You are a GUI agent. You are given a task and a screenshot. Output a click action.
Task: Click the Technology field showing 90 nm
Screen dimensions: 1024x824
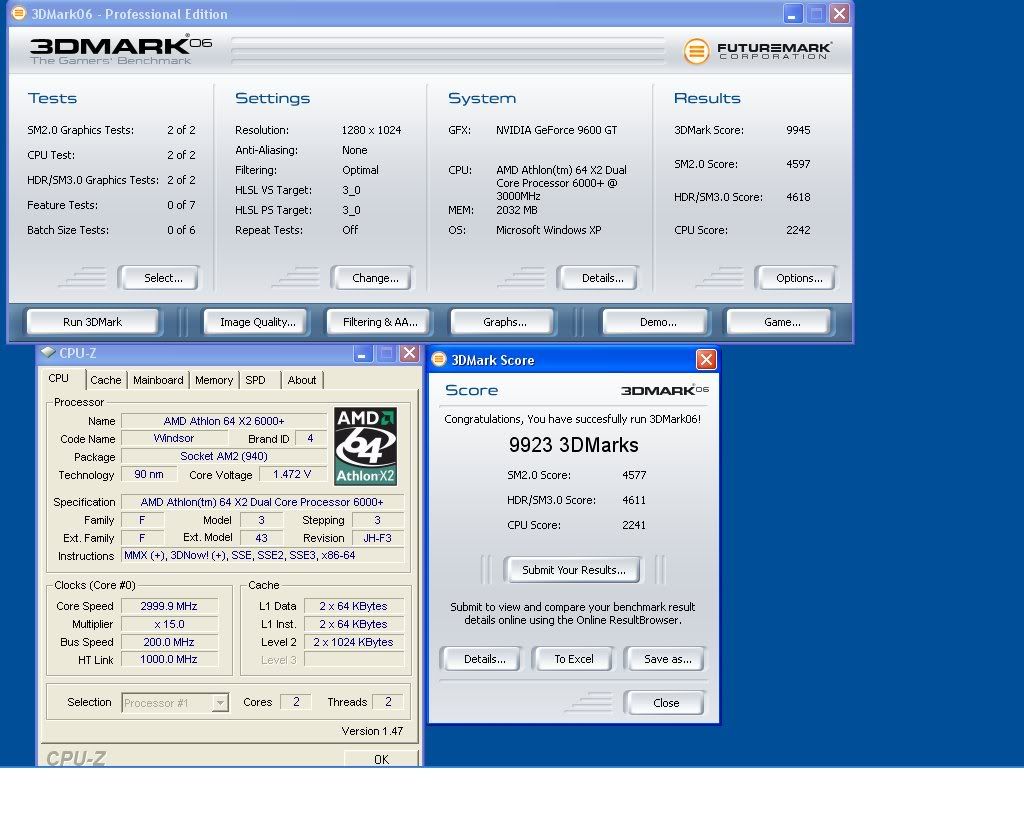coord(149,474)
